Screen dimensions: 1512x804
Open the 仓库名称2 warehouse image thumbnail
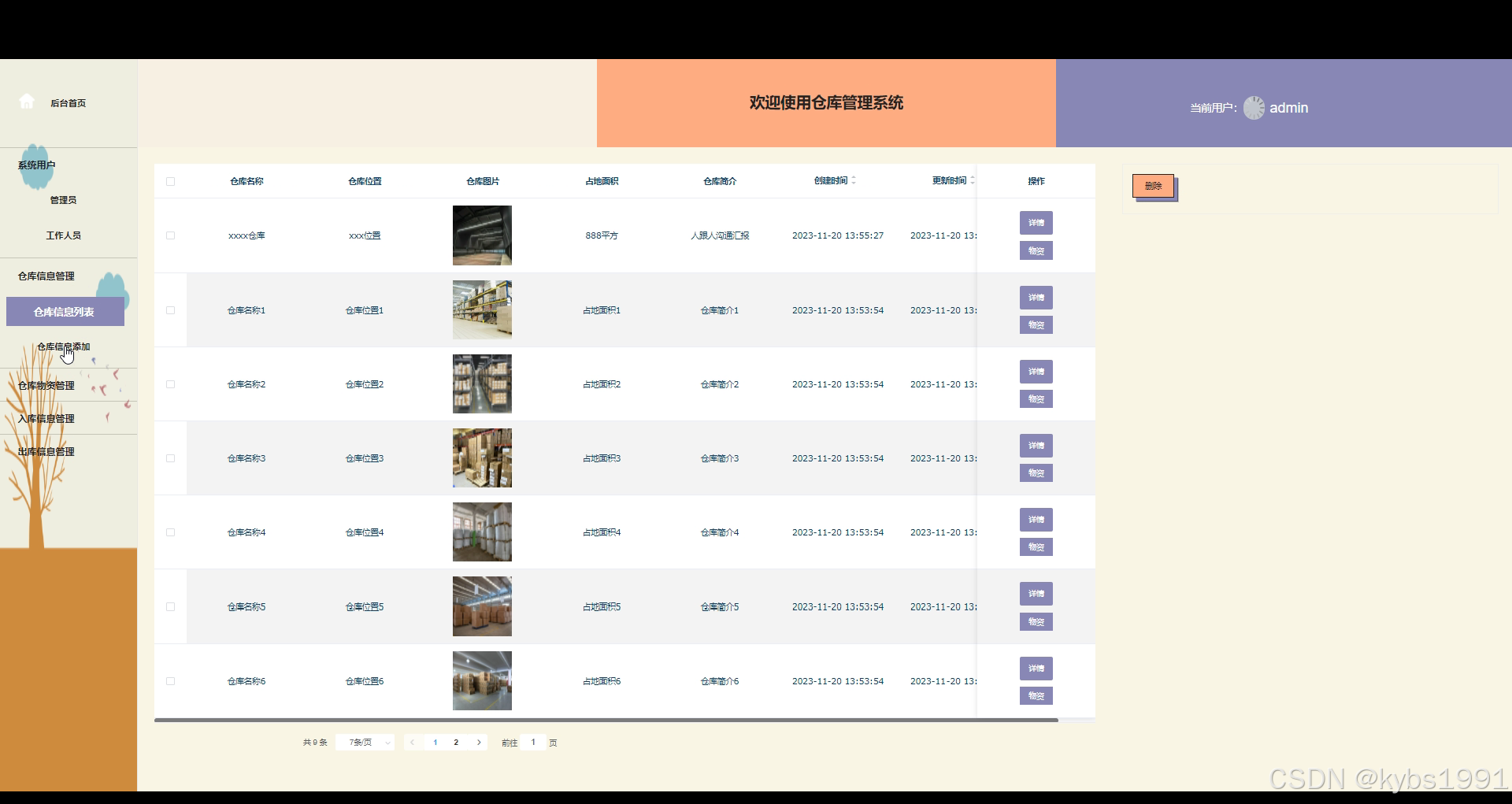[482, 384]
